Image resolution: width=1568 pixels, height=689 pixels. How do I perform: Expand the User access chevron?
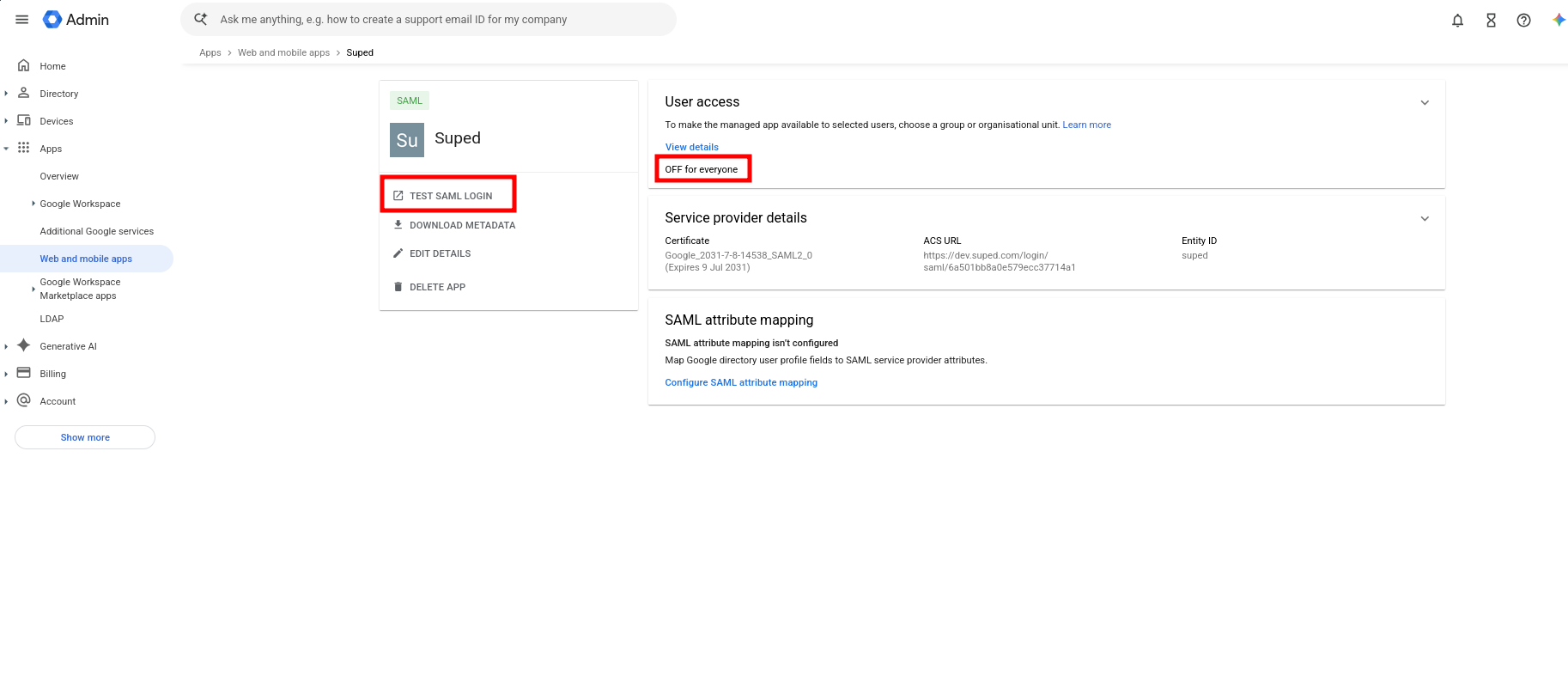click(1425, 102)
